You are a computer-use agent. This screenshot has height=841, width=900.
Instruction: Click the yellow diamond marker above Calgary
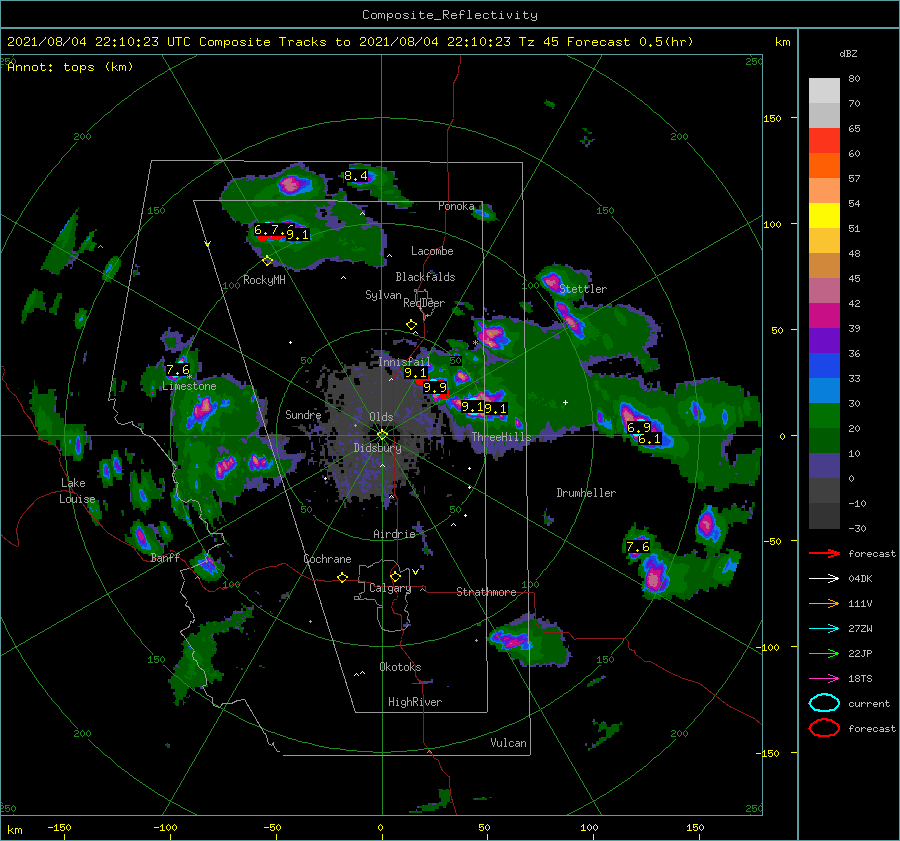coord(395,576)
